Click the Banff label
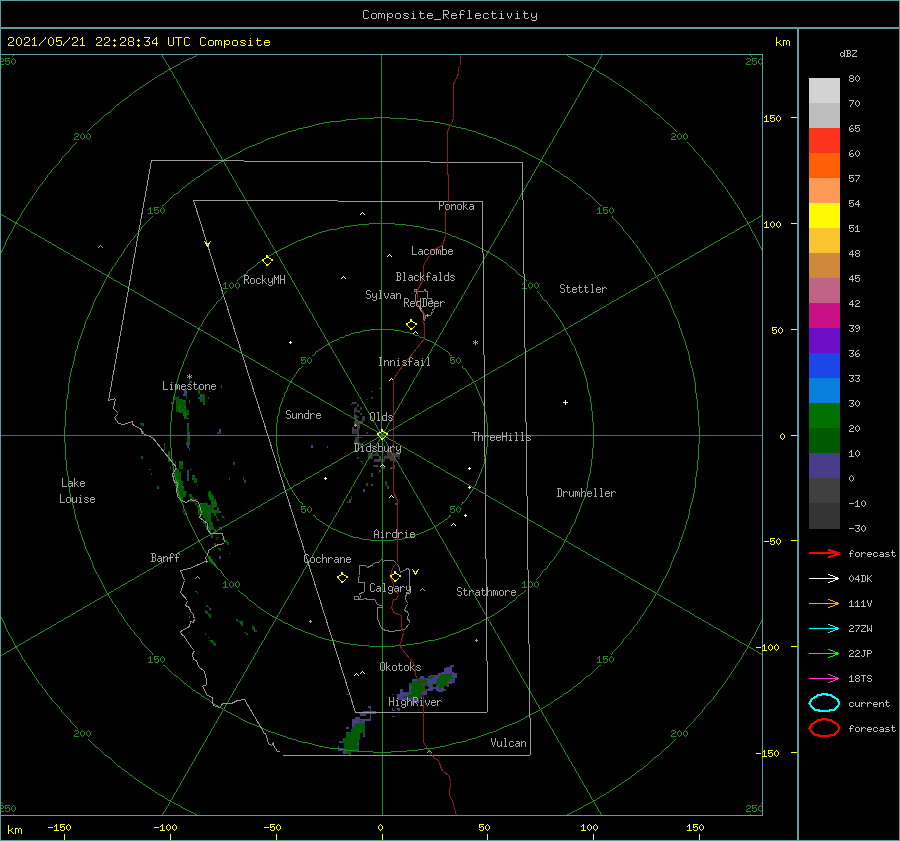The height and width of the screenshot is (841, 900). click(165, 557)
